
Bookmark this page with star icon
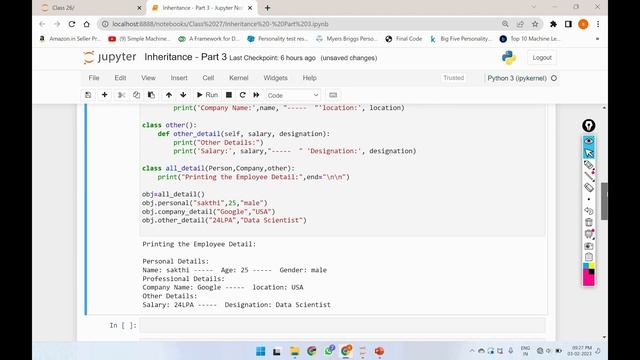[535, 24]
